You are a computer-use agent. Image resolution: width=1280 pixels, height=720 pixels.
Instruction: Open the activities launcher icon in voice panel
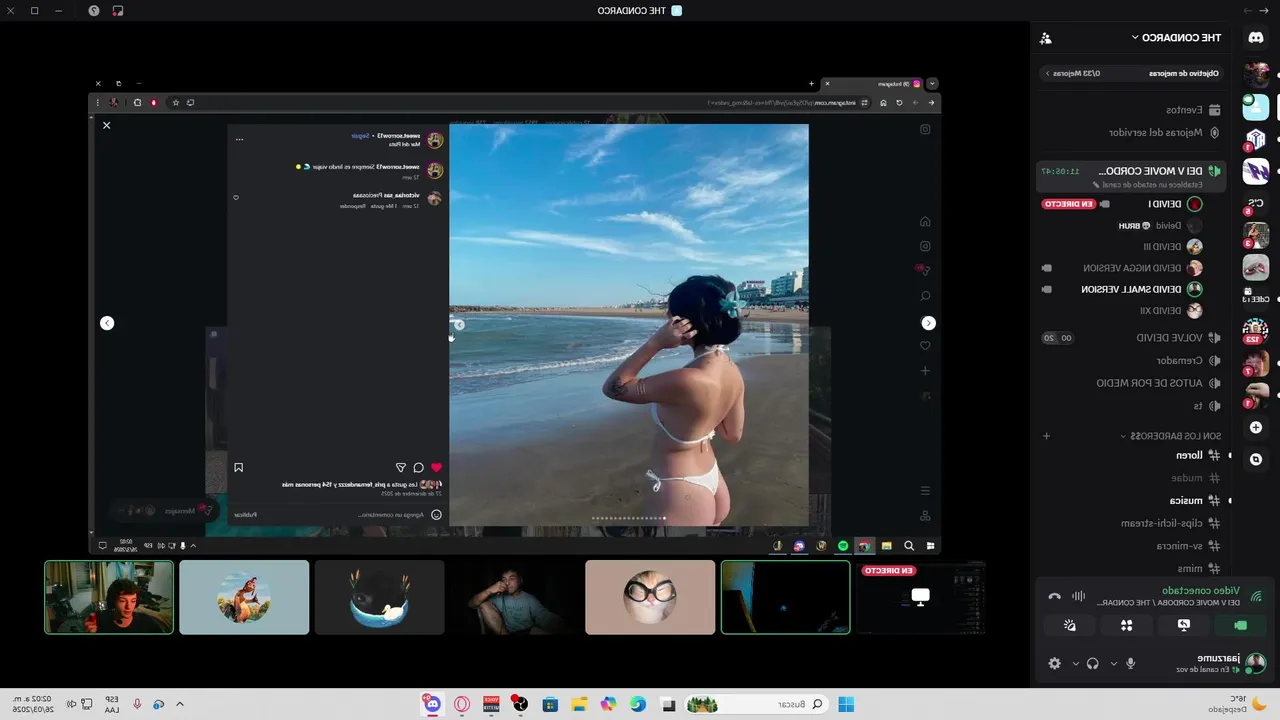[x=1127, y=625]
